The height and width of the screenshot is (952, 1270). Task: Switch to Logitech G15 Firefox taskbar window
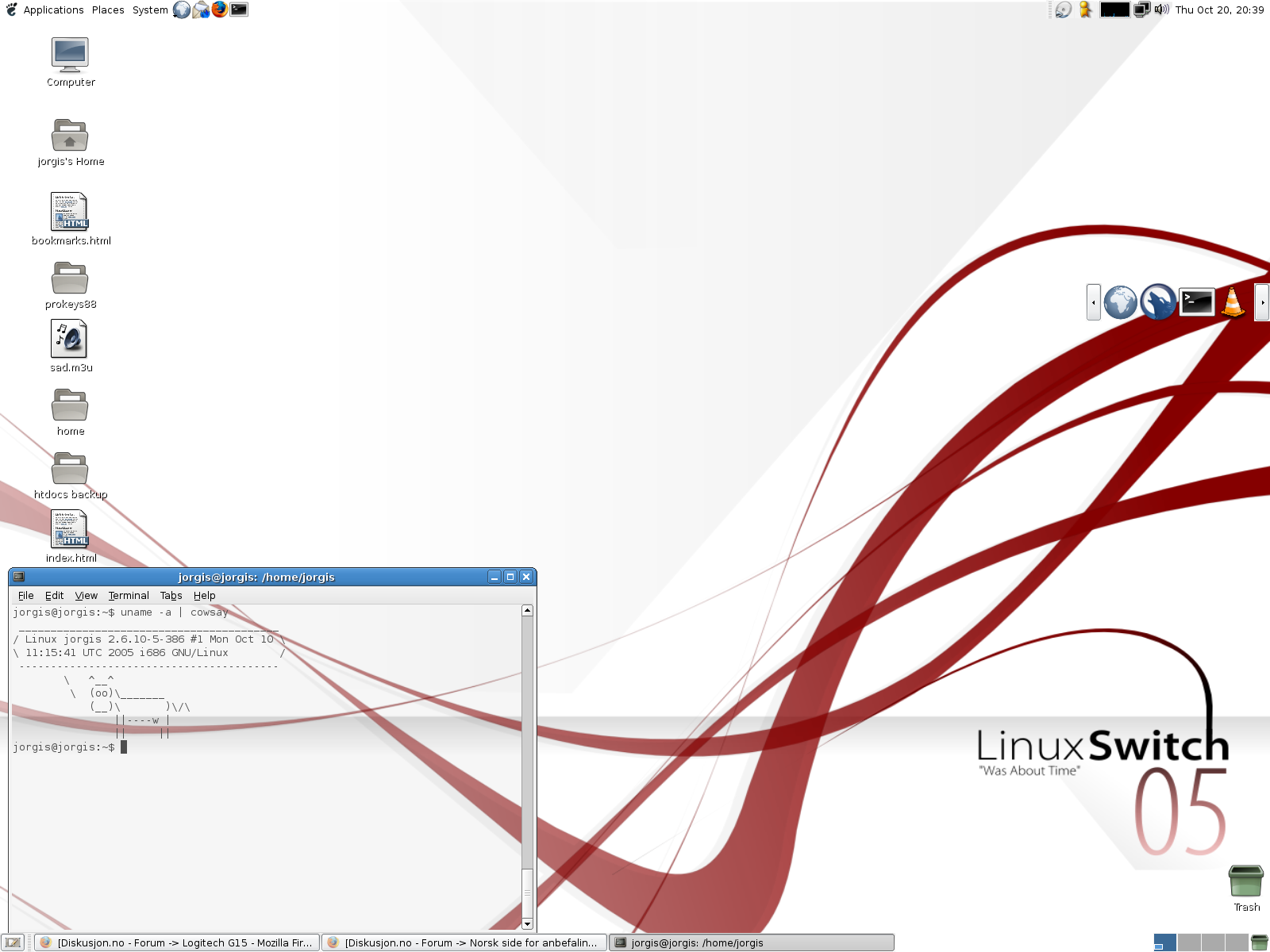point(177,942)
